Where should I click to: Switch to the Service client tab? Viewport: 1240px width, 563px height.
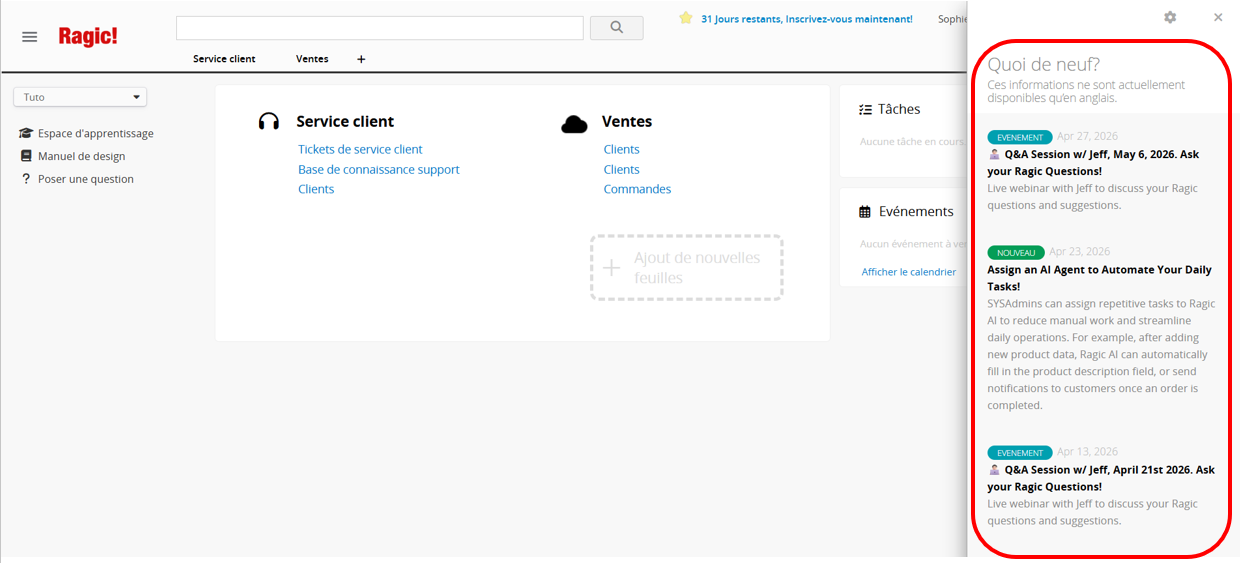[224, 59]
